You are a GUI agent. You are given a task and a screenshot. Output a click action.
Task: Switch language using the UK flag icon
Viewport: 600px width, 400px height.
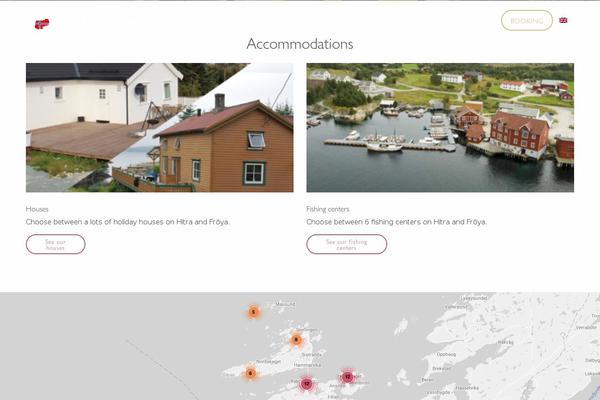tap(563, 20)
